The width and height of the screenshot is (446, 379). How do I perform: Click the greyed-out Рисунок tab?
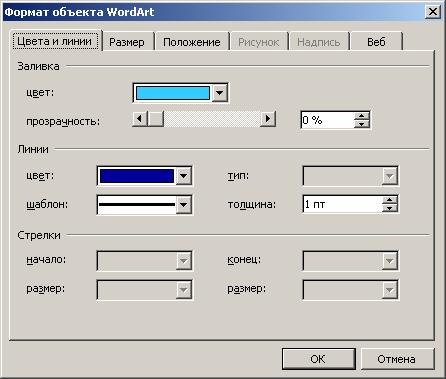click(259, 42)
